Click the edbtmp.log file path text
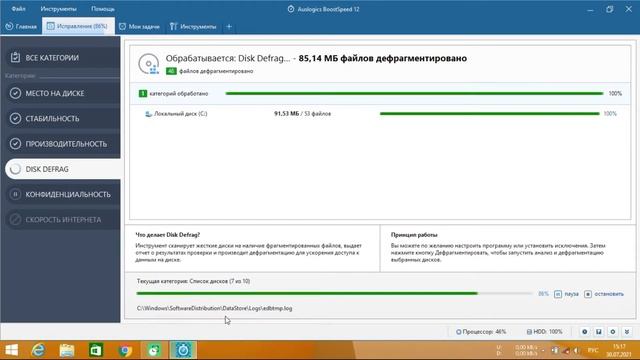640x360 pixels. pyautogui.click(x=214, y=308)
